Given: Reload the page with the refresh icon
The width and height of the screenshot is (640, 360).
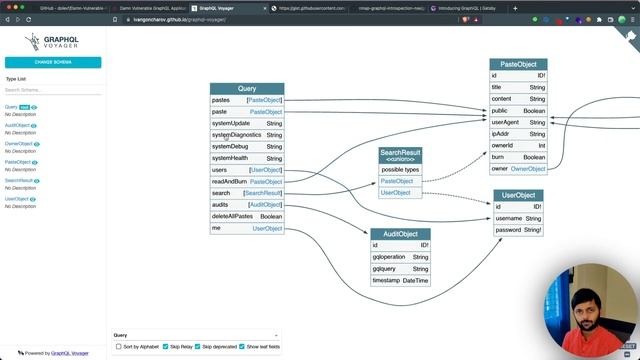Looking at the screenshot, I should 29,19.
